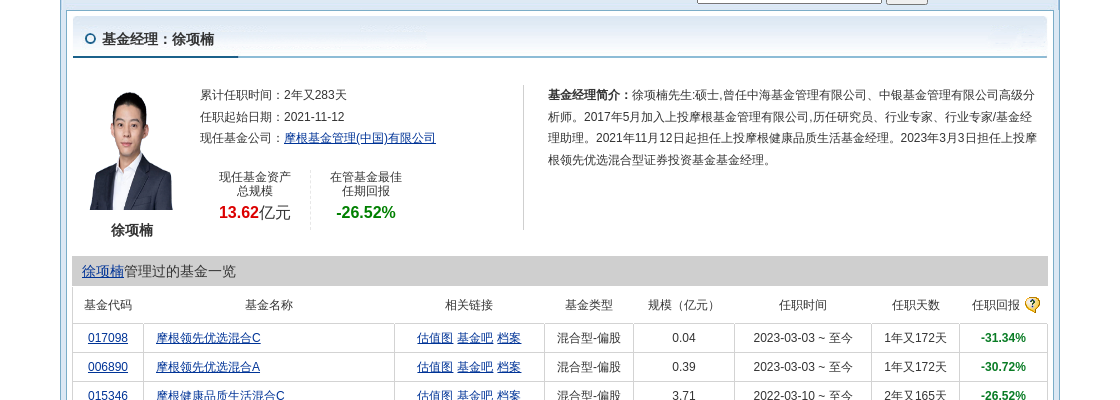Click the 累计任职时间：2年又283天 text

[273, 95]
